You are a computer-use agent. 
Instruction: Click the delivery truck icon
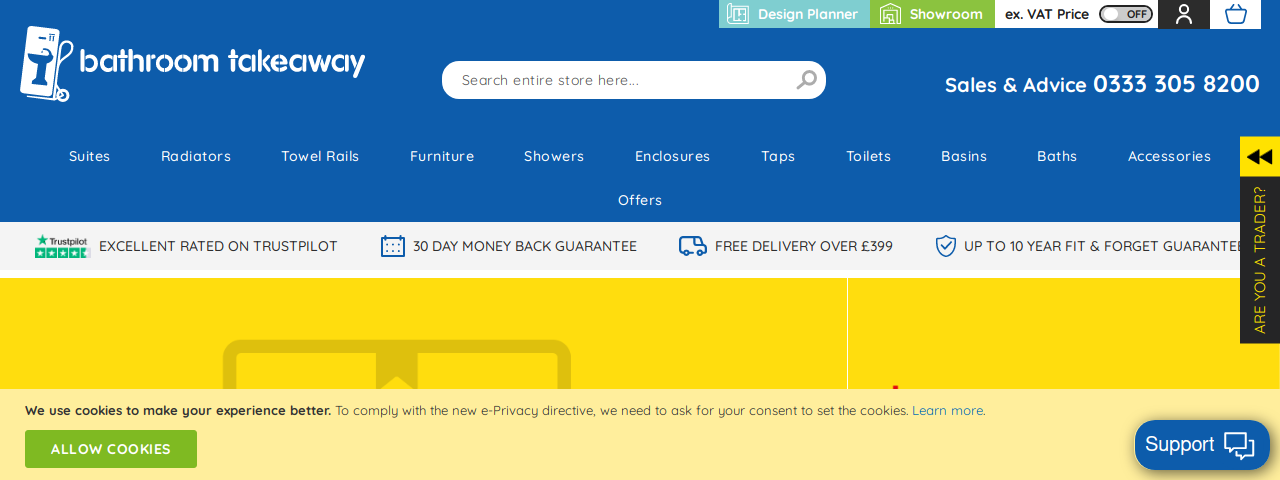(x=693, y=246)
